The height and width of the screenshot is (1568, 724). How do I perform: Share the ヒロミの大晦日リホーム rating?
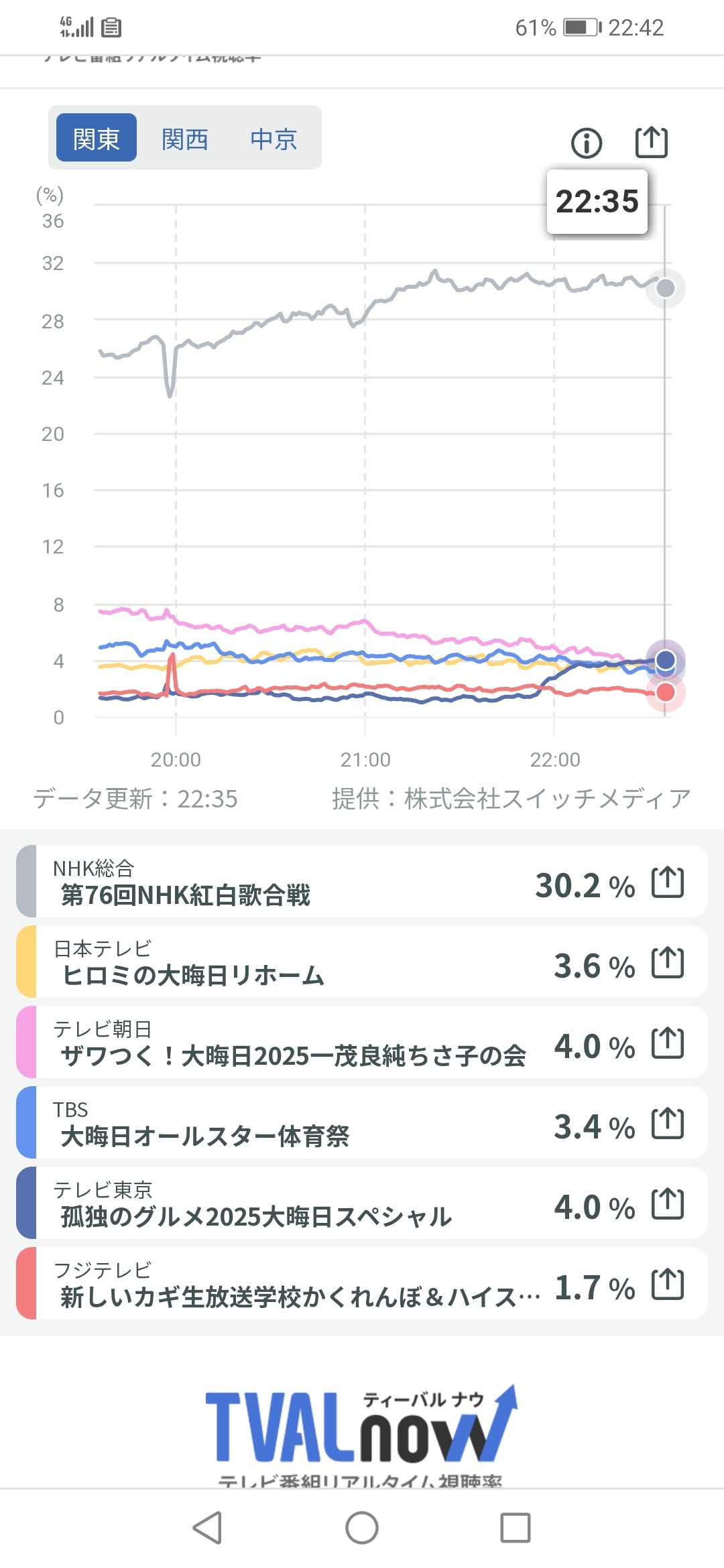668,962
